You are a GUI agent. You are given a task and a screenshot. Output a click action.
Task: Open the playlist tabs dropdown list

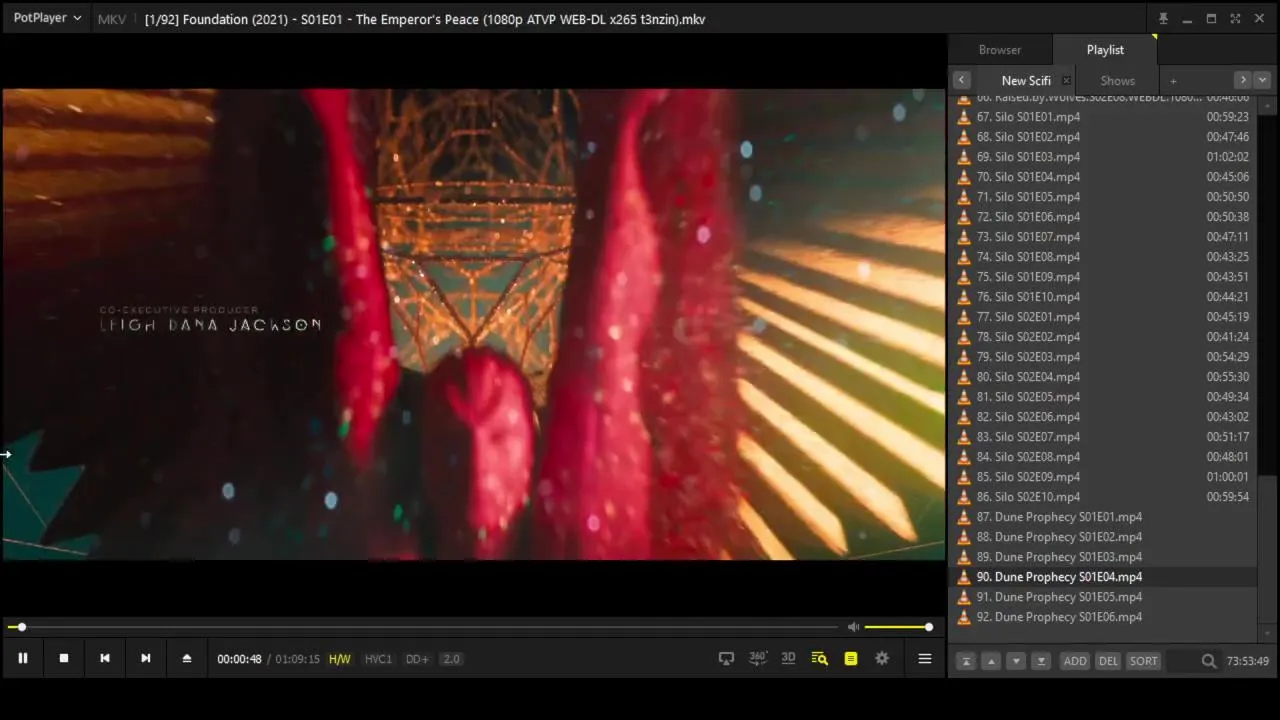coord(1262,80)
